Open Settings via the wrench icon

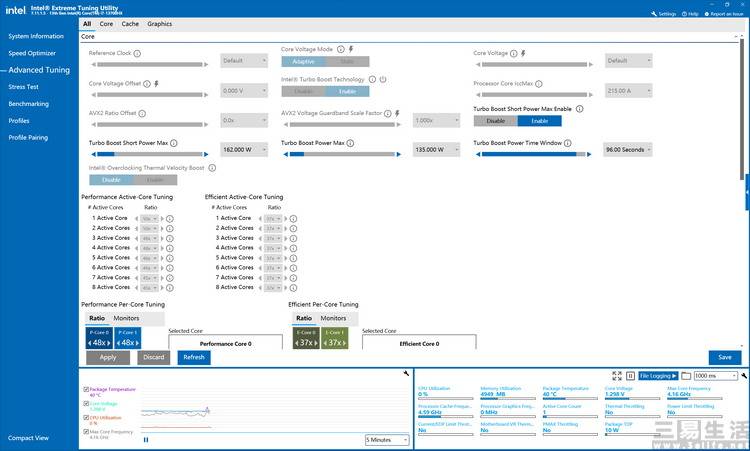(x=655, y=14)
